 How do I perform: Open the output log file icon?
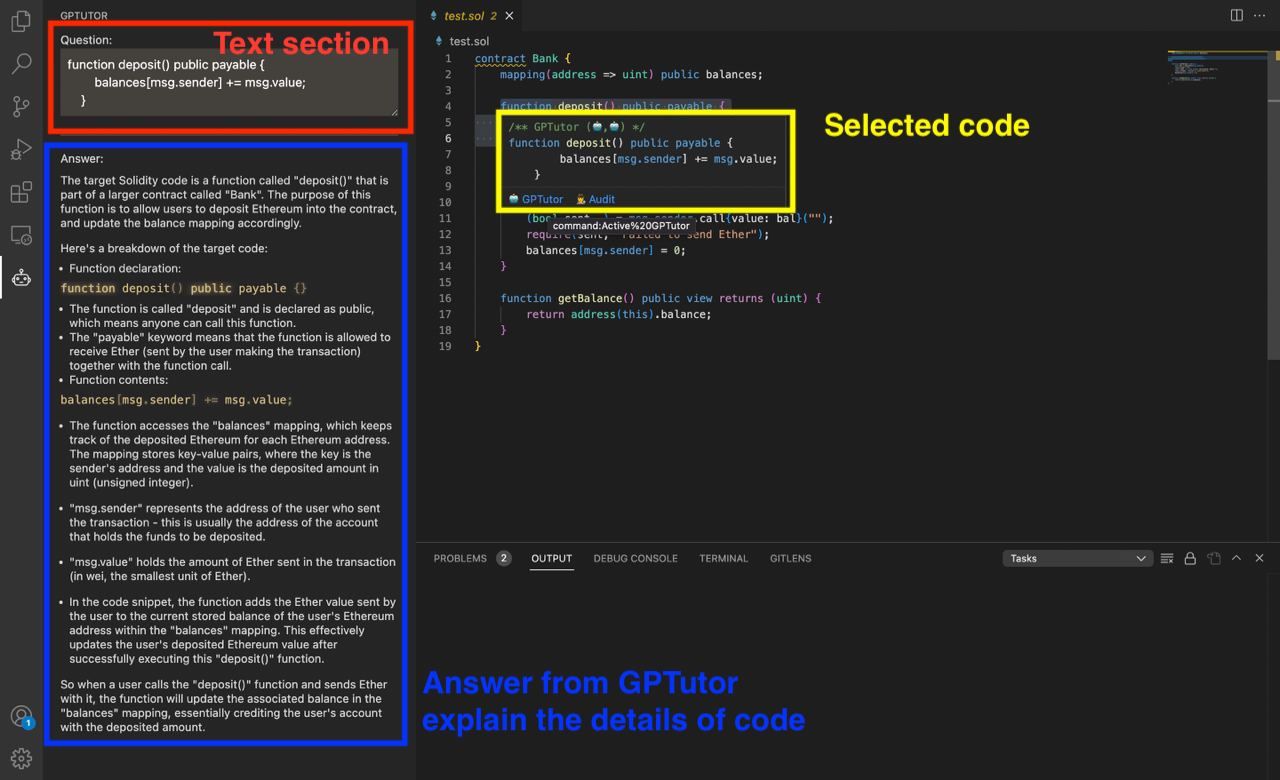pos(1213,558)
